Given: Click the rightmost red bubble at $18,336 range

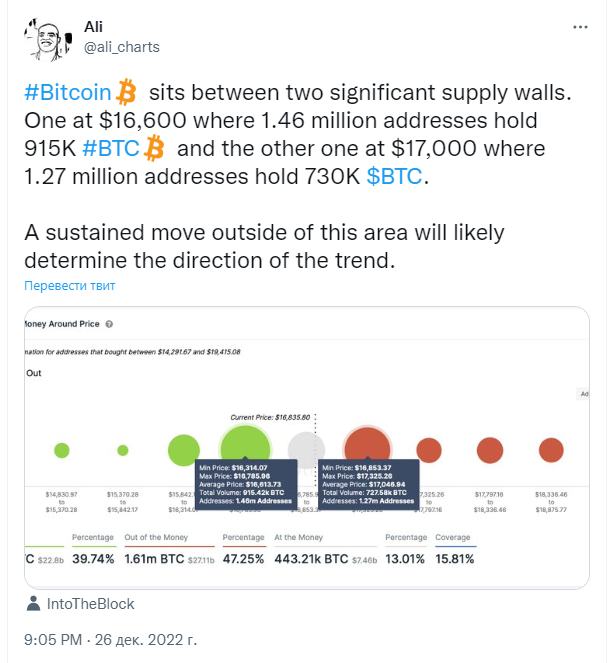Looking at the screenshot, I should [x=551, y=450].
